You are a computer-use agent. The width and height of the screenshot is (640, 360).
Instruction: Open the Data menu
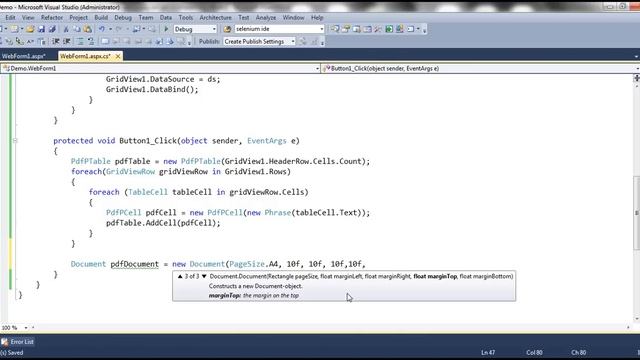point(166,18)
